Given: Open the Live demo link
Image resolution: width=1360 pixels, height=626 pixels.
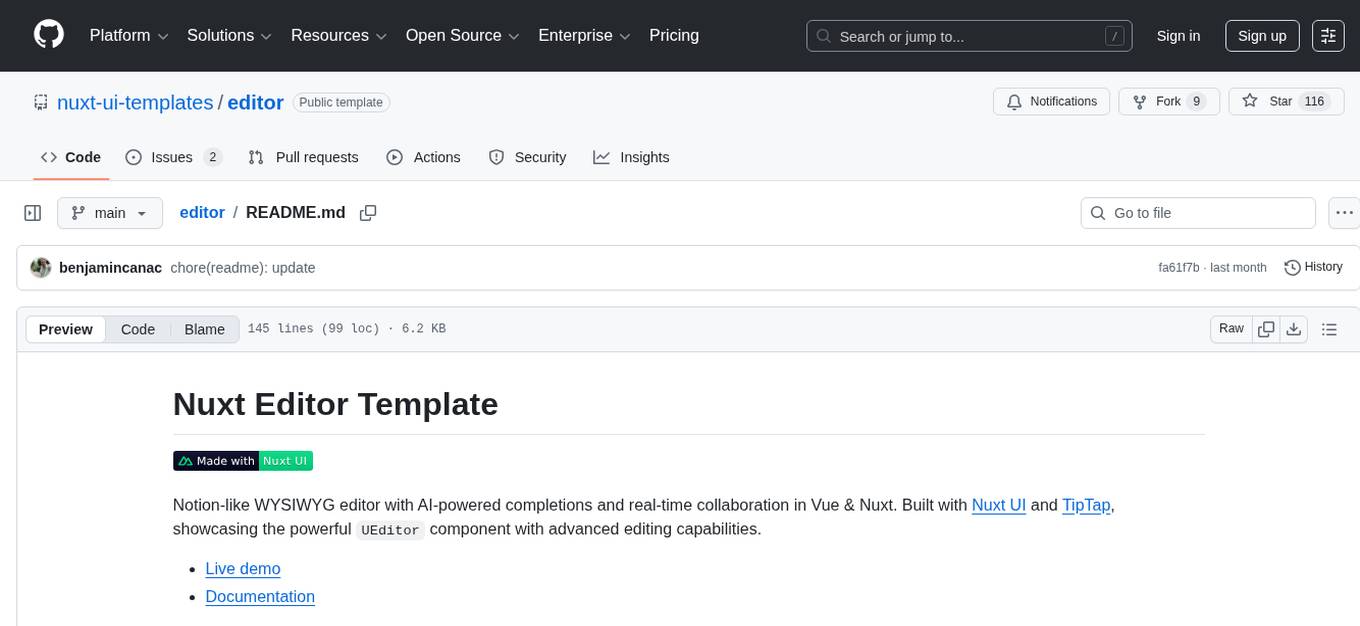Looking at the screenshot, I should click(x=242, y=568).
